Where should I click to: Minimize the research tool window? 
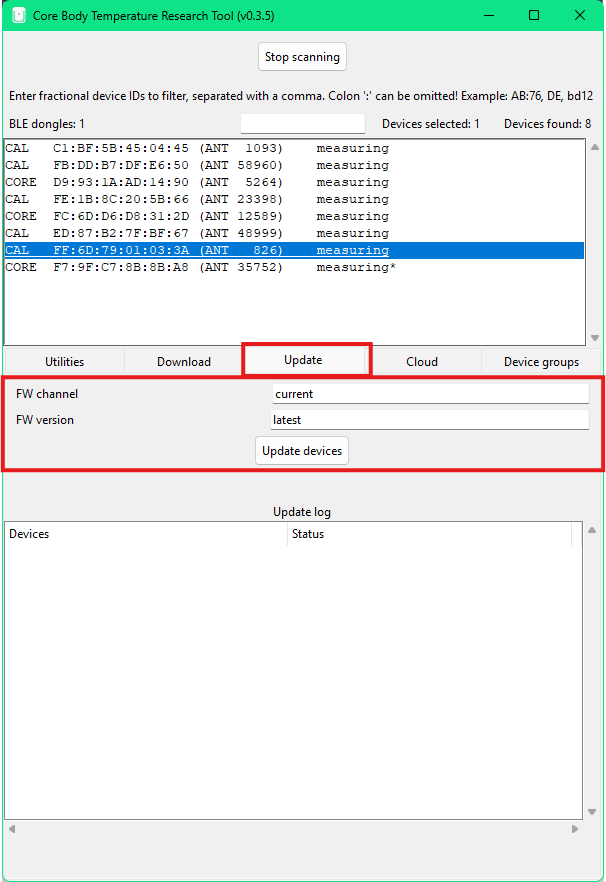coord(489,16)
